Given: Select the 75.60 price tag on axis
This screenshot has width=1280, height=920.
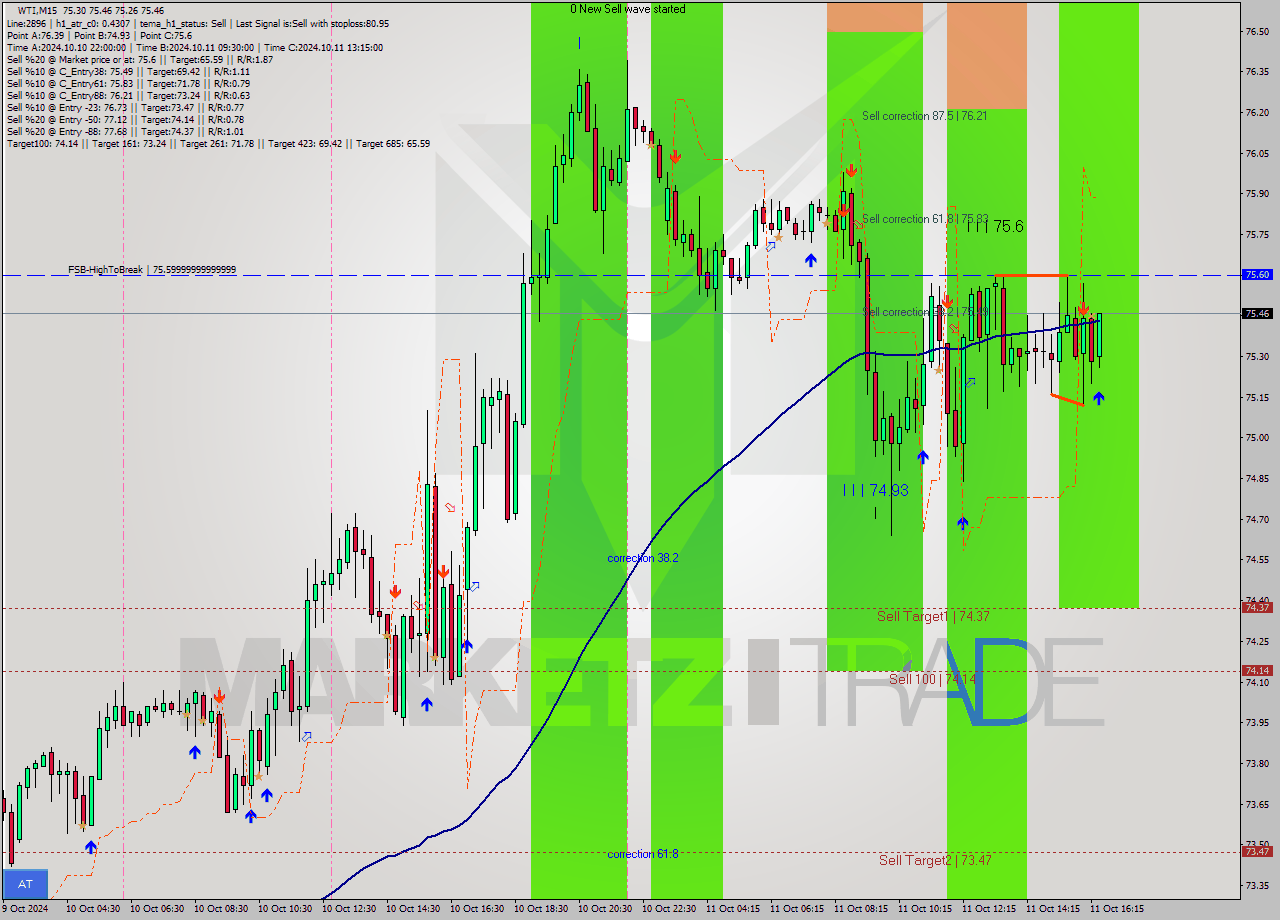Looking at the screenshot, I should tap(1257, 274).
